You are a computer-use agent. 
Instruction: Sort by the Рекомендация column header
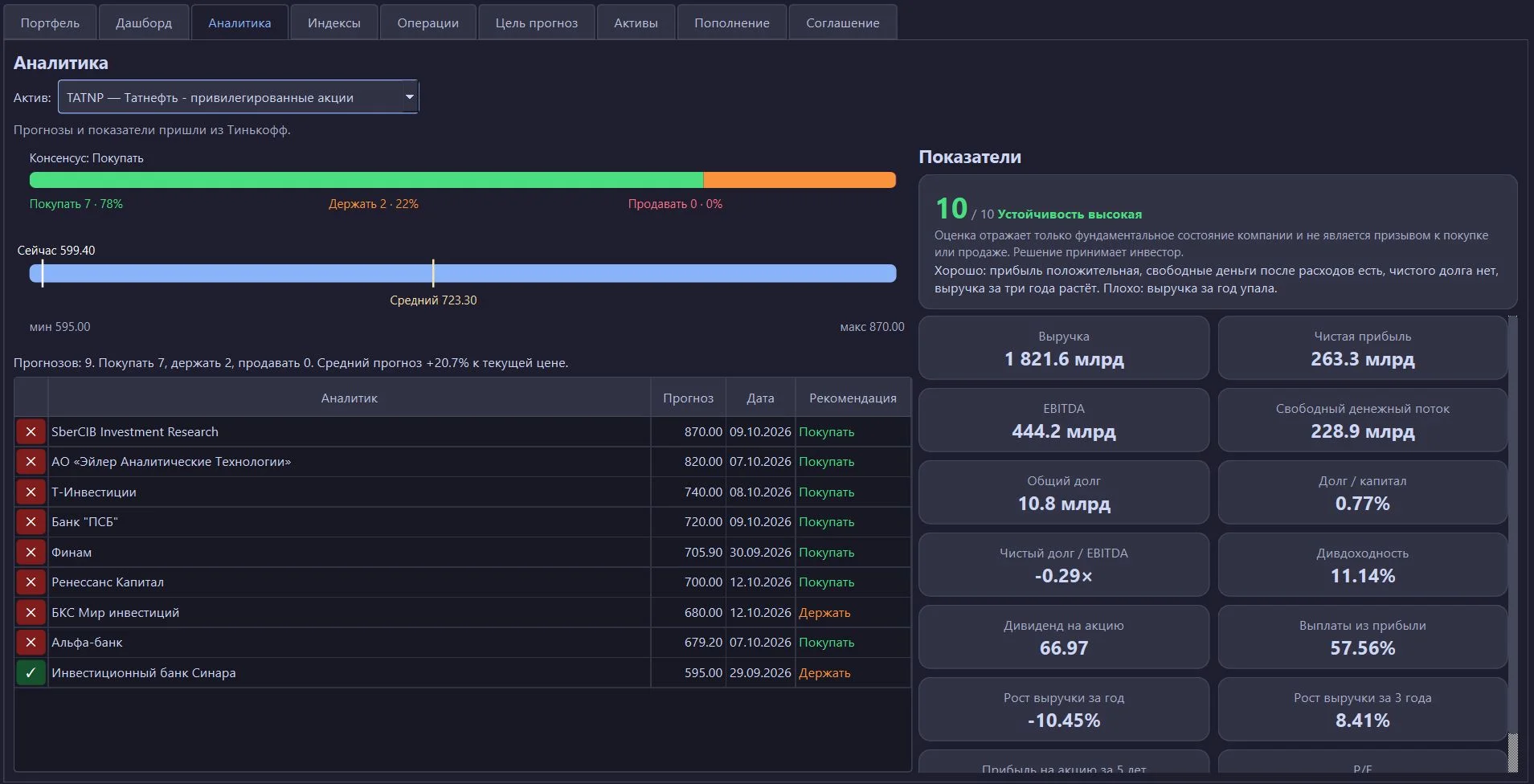[853, 398]
